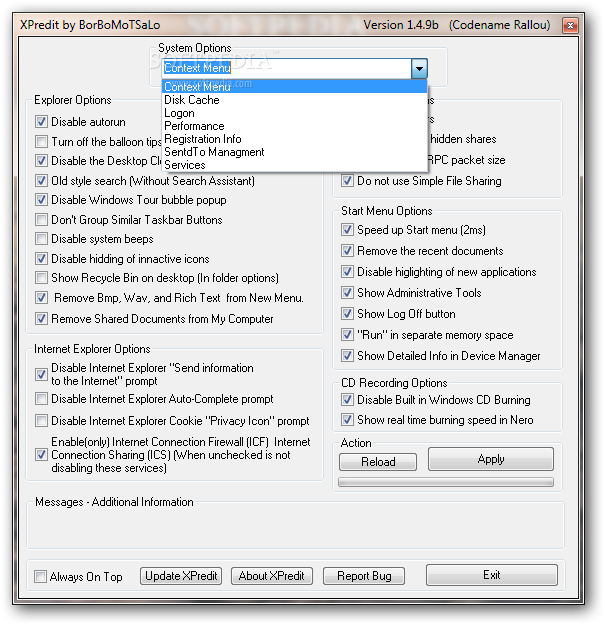Image resolution: width=605 pixels, height=625 pixels.
Task: Uncheck Disable Built in Windows CD Burning
Action: click(347, 399)
